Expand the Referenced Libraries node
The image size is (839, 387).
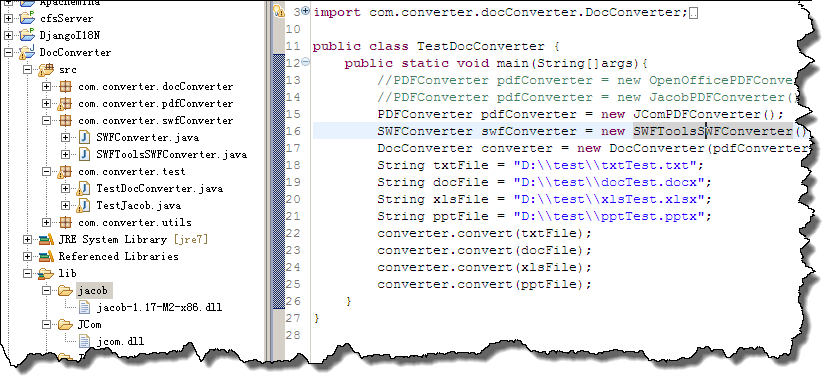27,256
